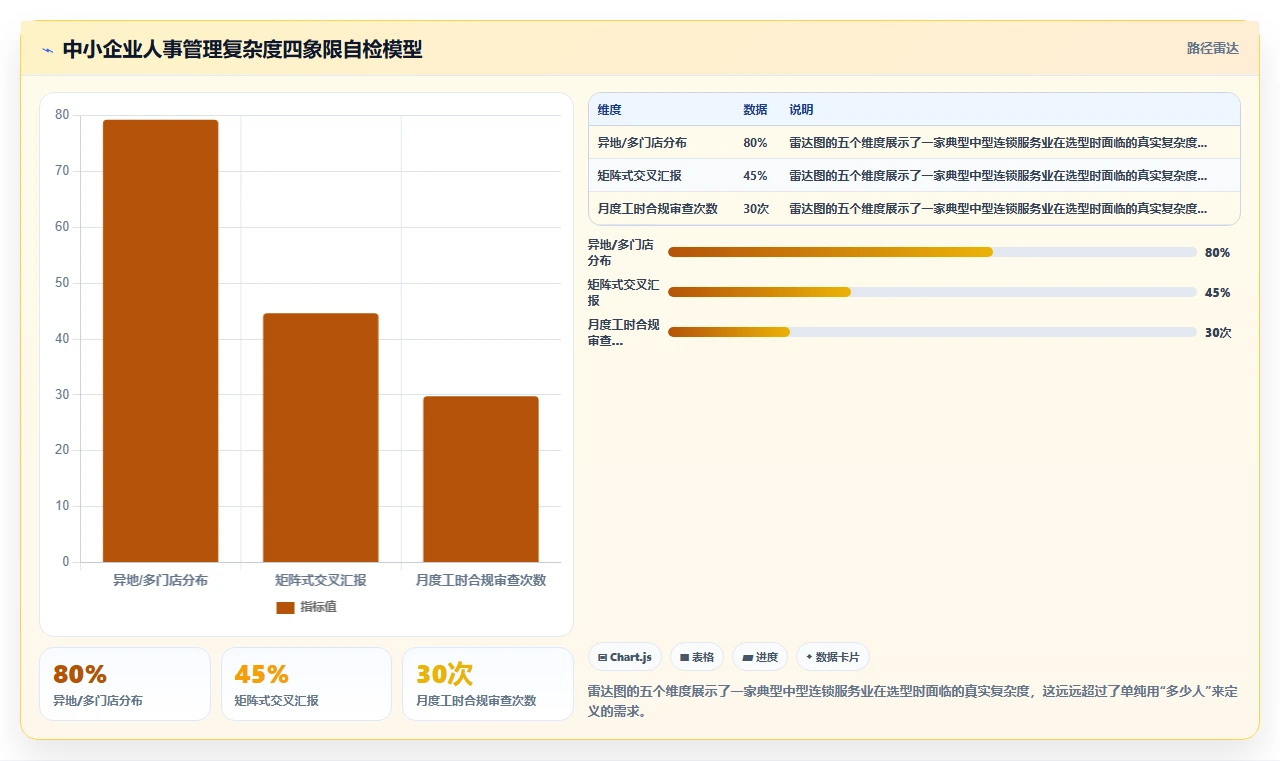The image size is (1280, 761).
Task: Click the 月度工时合规审查次数 x-axis label
Action: [x=481, y=580]
